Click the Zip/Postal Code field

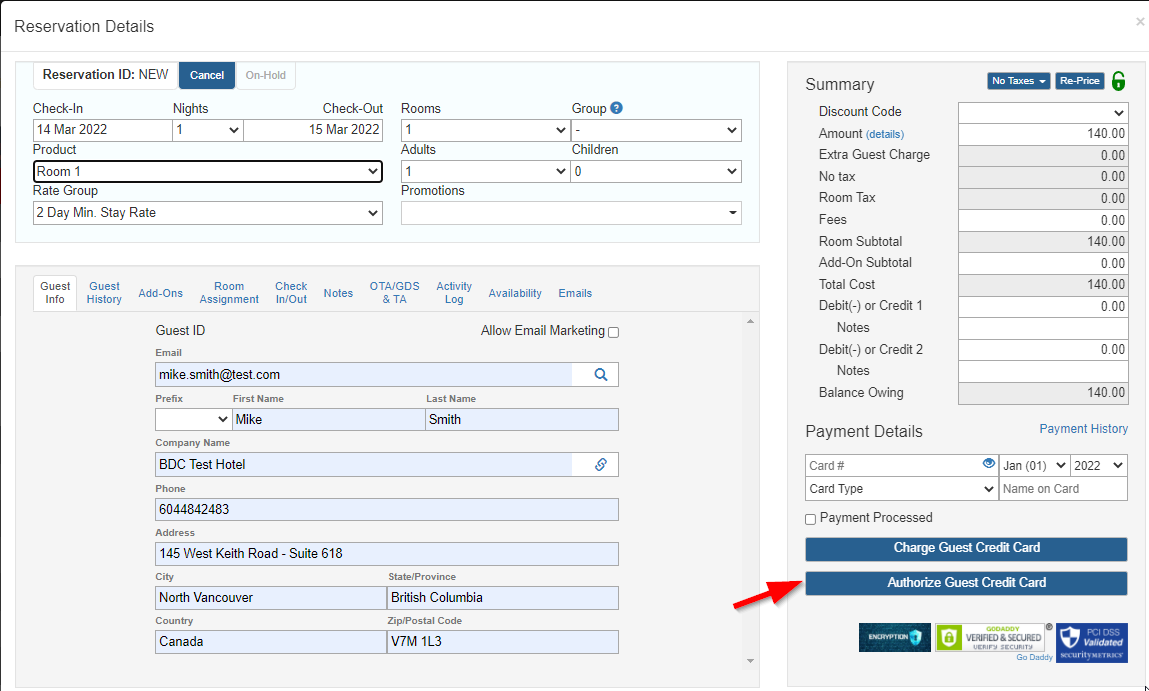503,641
